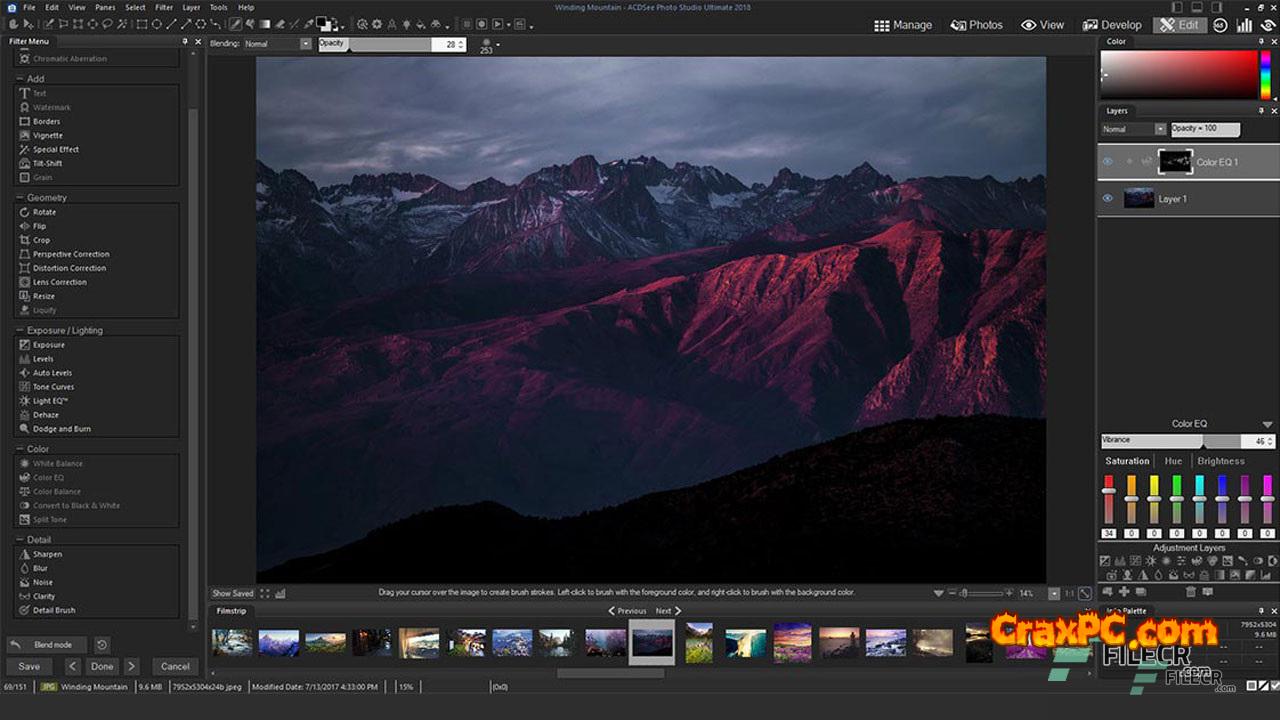Hide the Color EQ 1 layer
Screen dimensions: 1280x720
point(1107,161)
